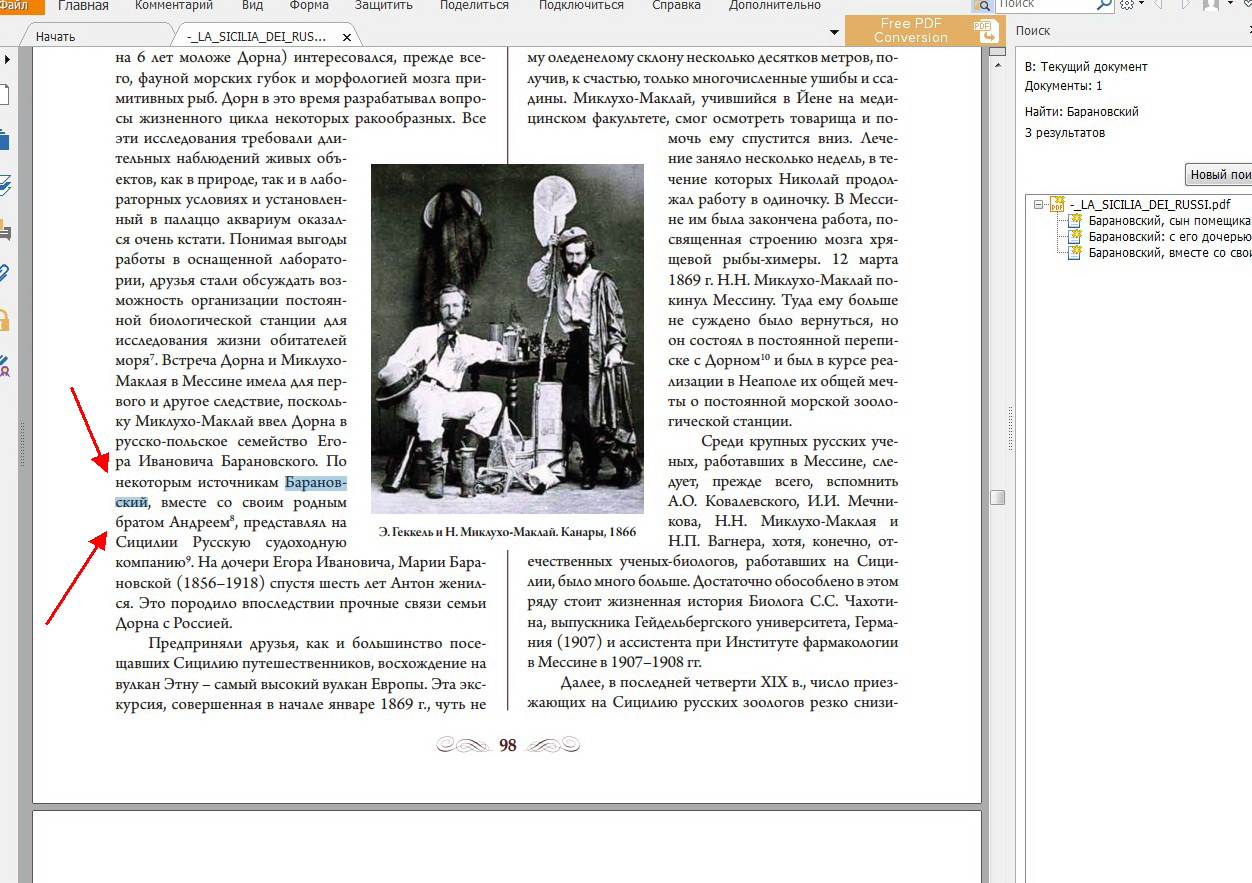The width and height of the screenshot is (1252, 883).
Task: Expand the left navigation panel arrow
Action: [8, 60]
